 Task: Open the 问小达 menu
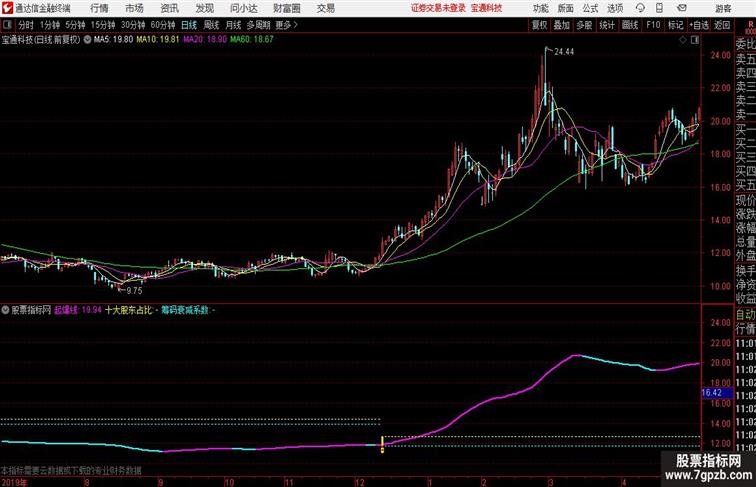pos(243,8)
